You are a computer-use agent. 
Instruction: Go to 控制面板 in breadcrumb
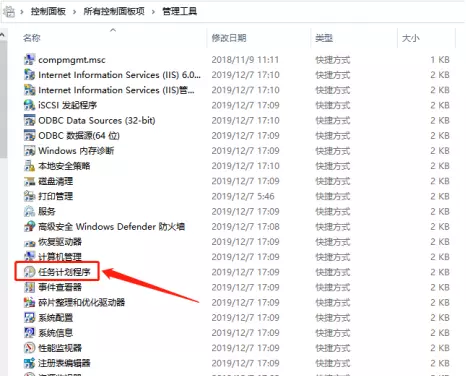pyautogui.click(x=48, y=12)
